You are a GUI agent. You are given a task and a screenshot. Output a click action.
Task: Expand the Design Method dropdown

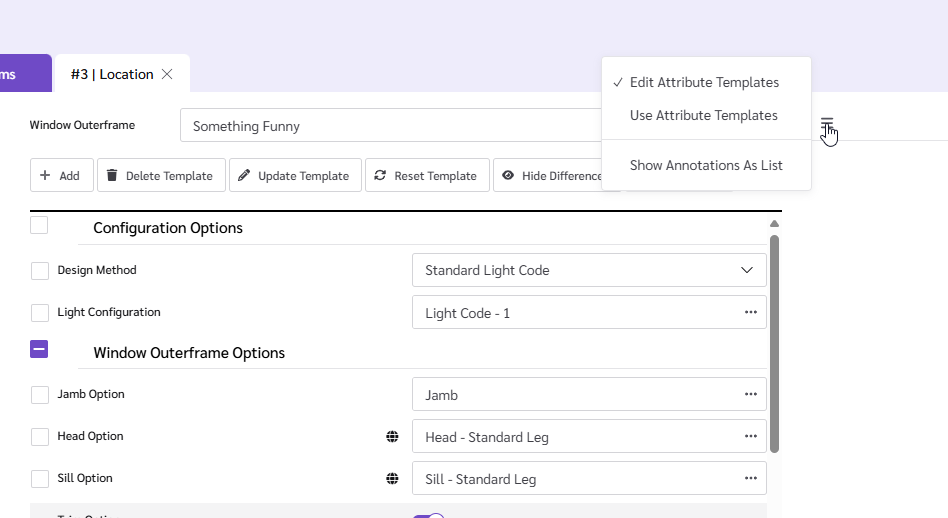click(746, 270)
